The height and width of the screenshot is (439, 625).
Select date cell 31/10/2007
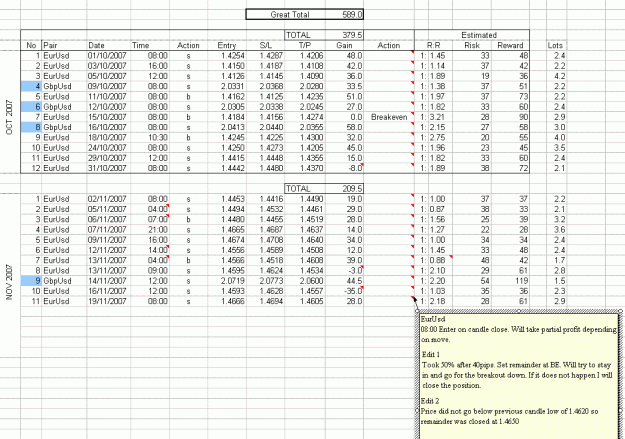pyautogui.click(x=108, y=168)
